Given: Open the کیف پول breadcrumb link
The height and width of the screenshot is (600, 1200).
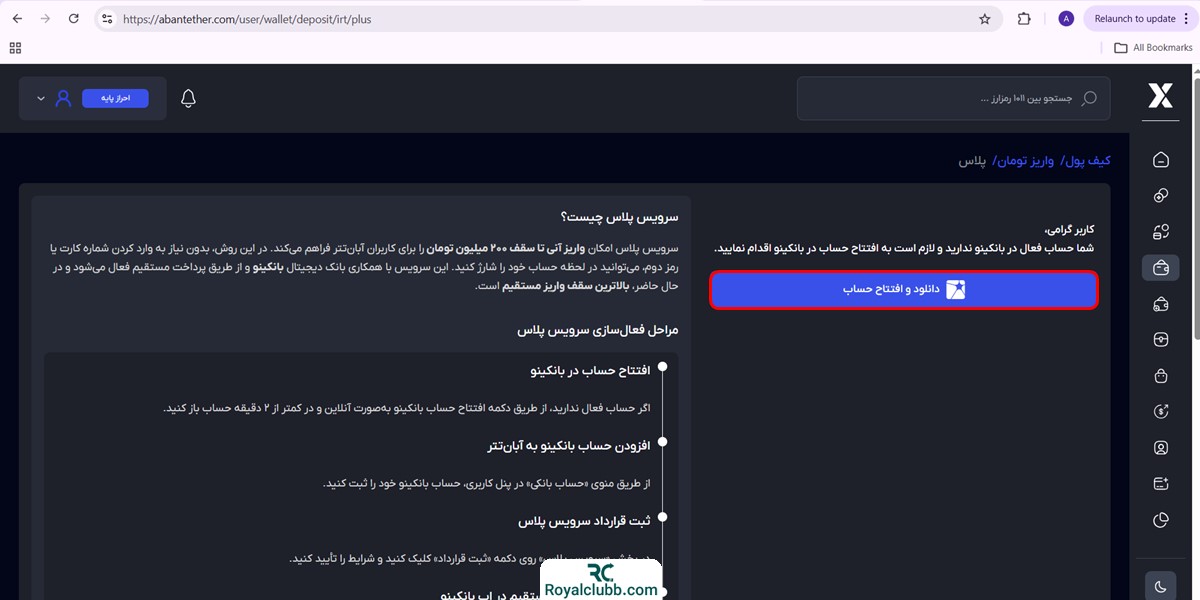Looking at the screenshot, I should [1088, 160].
